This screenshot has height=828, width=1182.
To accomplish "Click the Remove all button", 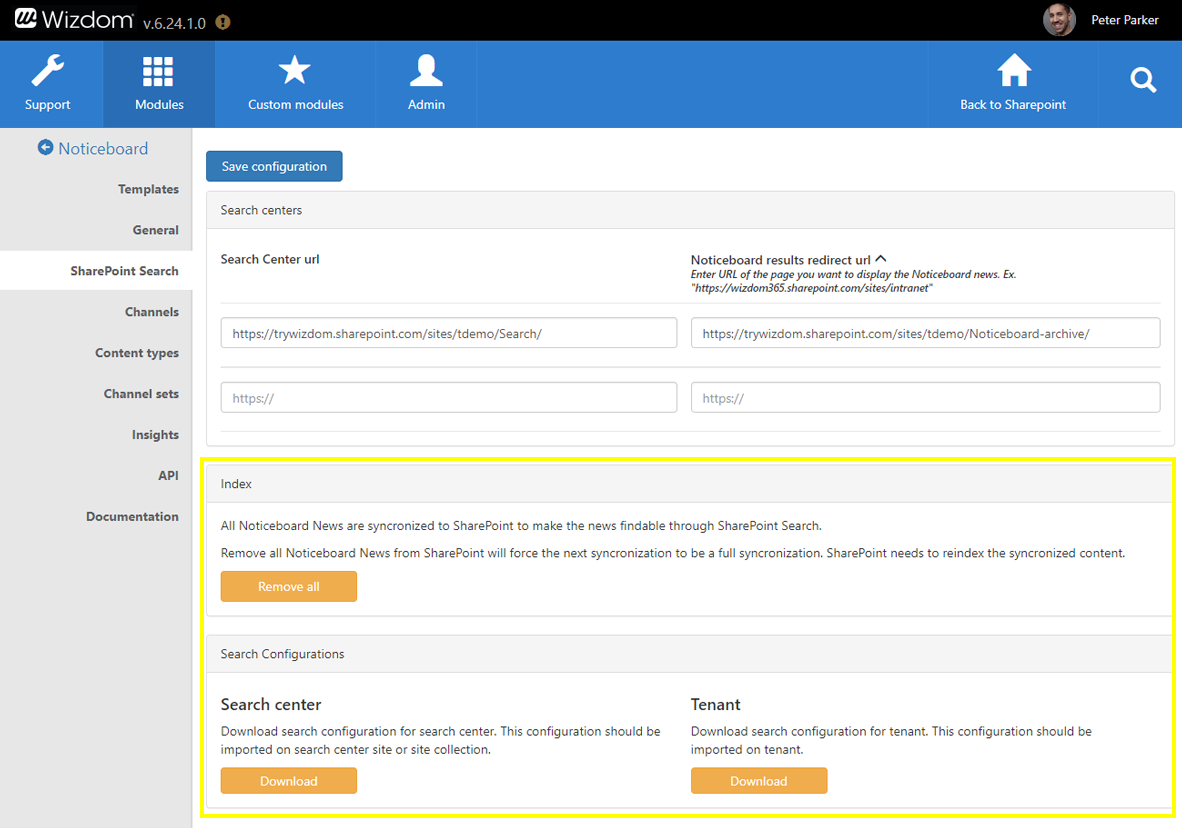I will (x=288, y=587).
